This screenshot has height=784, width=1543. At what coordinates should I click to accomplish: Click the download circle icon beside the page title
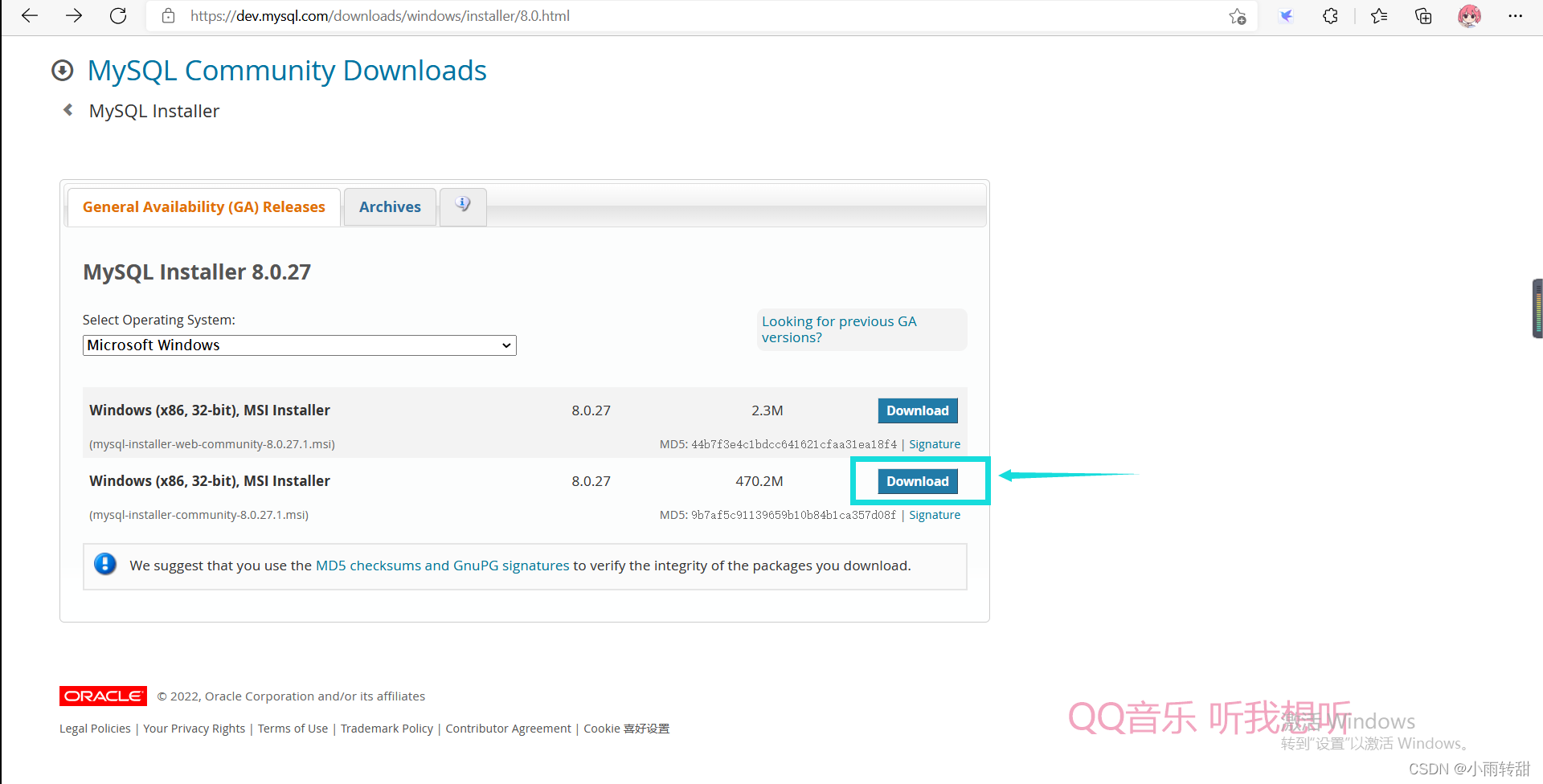click(x=63, y=71)
